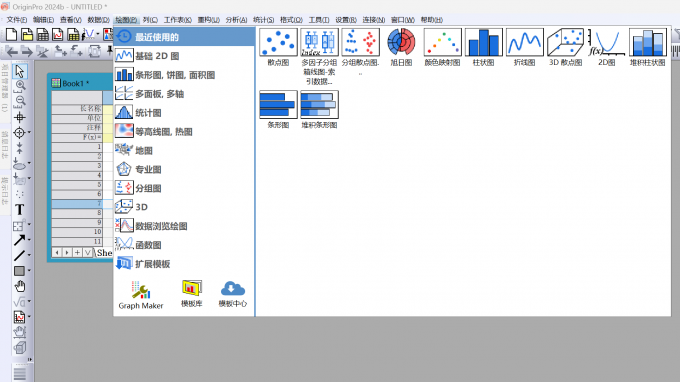Expand the Rectangle tool flyout arrow
Viewport: 680px width, 382px height.
click(29, 271)
